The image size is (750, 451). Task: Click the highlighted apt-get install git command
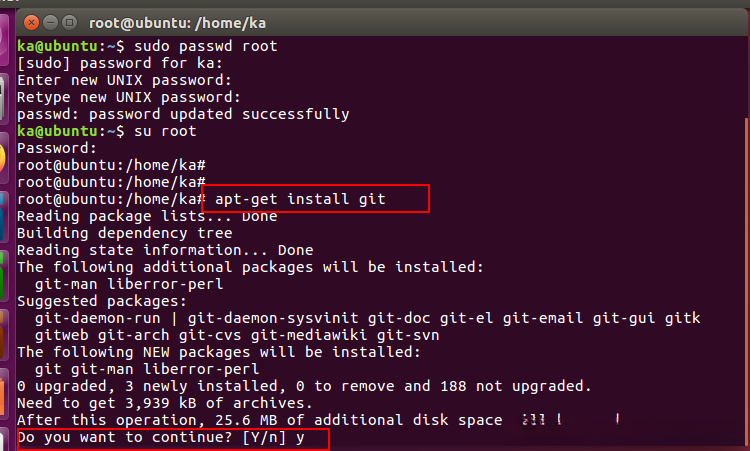point(300,199)
